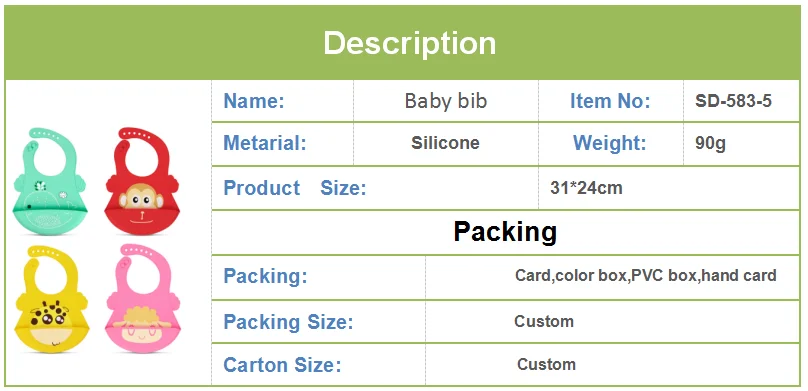Click the Weight: label

[610, 143]
